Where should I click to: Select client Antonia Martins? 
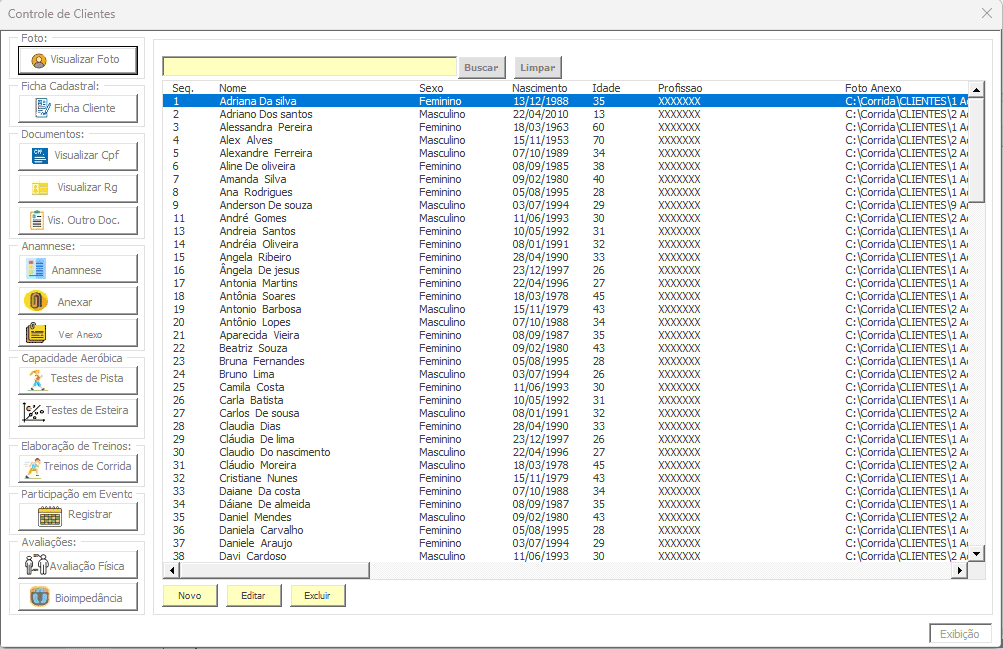[565, 283]
